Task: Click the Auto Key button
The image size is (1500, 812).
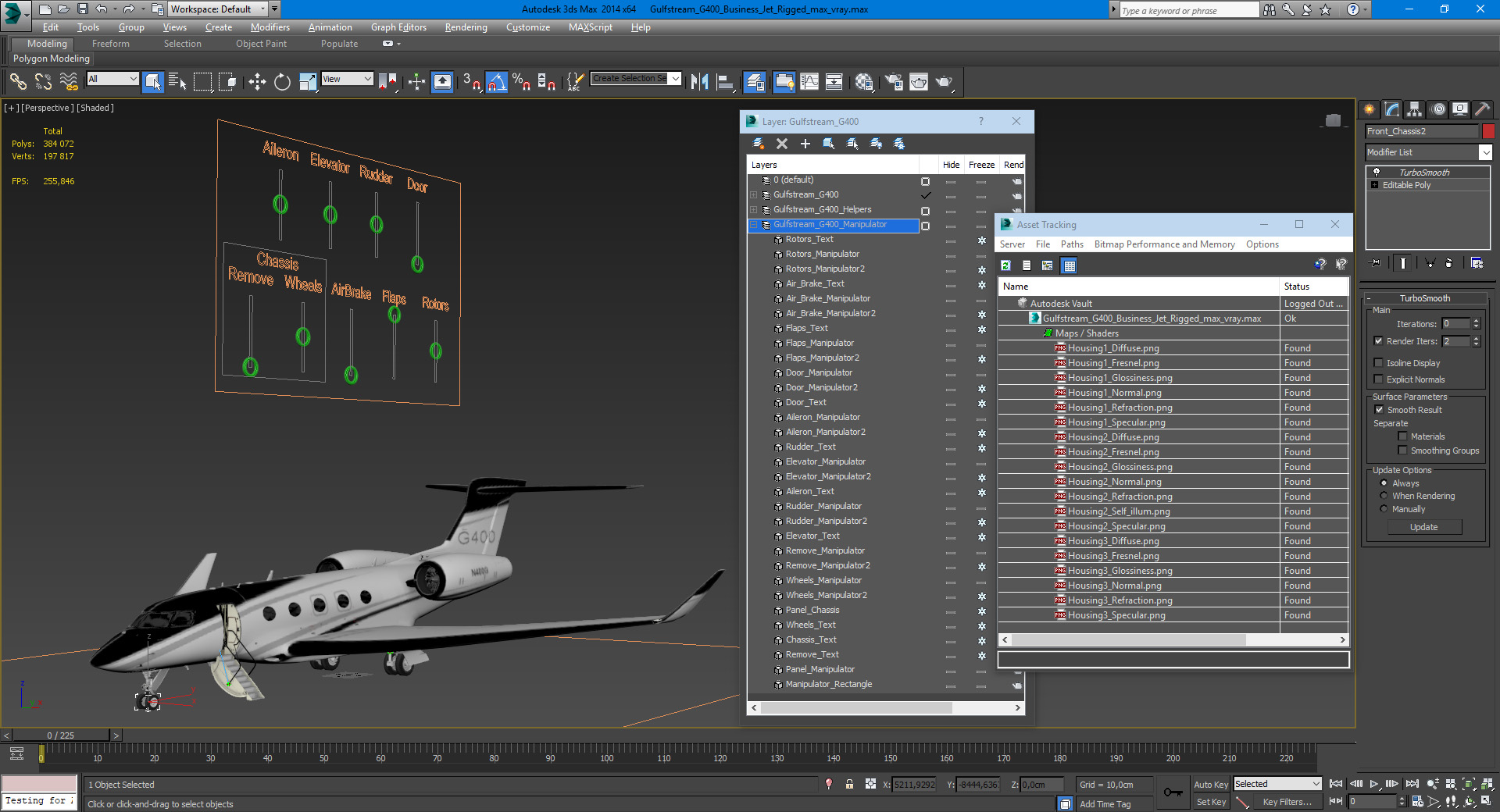Action: click(x=1211, y=785)
